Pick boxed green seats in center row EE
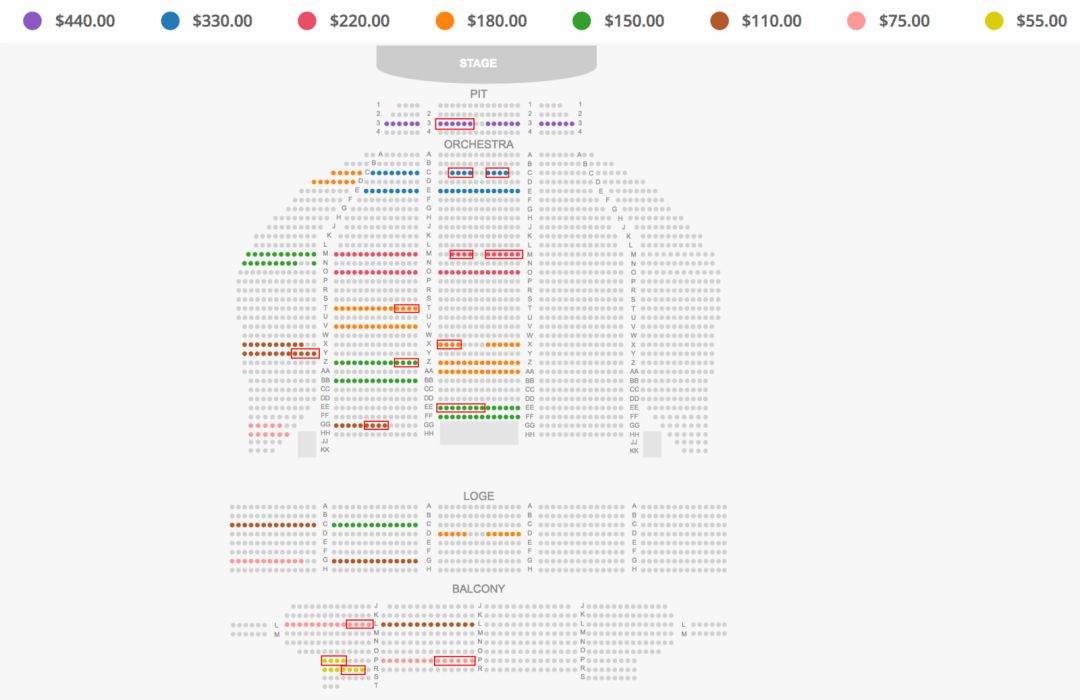Image resolution: width=1080 pixels, height=700 pixels. pyautogui.click(x=461, y=408)
